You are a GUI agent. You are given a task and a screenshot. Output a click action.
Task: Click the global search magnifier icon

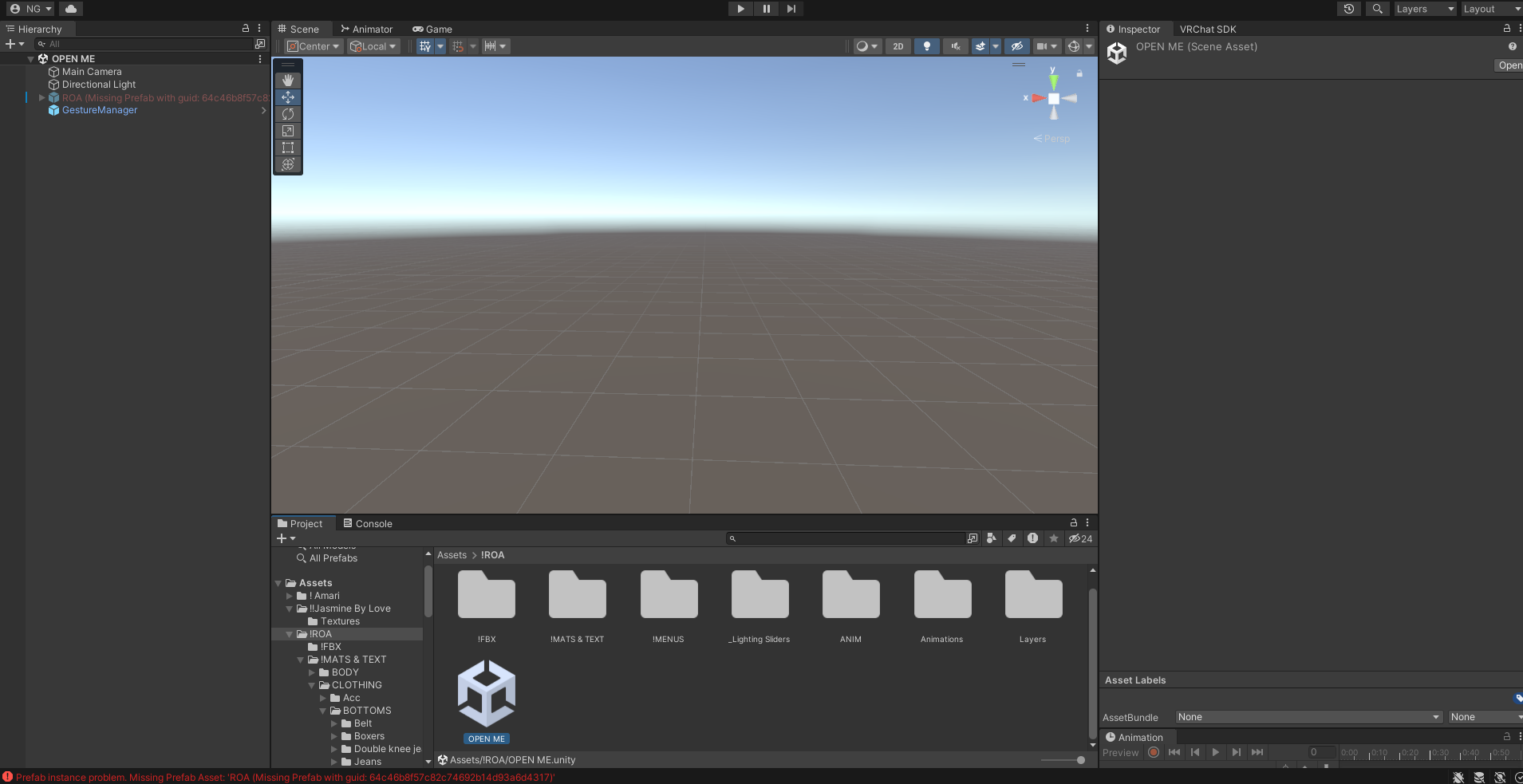coord(1378,9)
